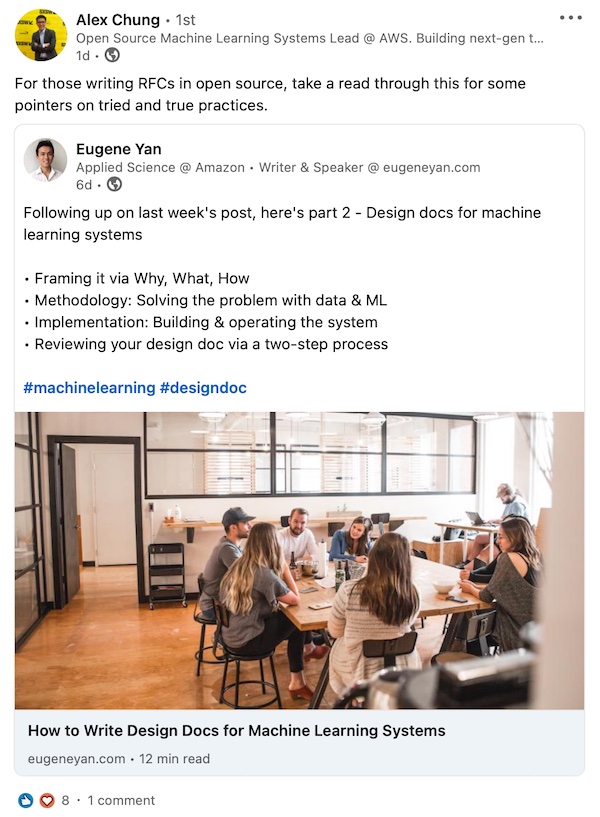Click the blue like reaction icon
Image resolution: width=600 pixels, height=817 pixels.
coord(26,800)
